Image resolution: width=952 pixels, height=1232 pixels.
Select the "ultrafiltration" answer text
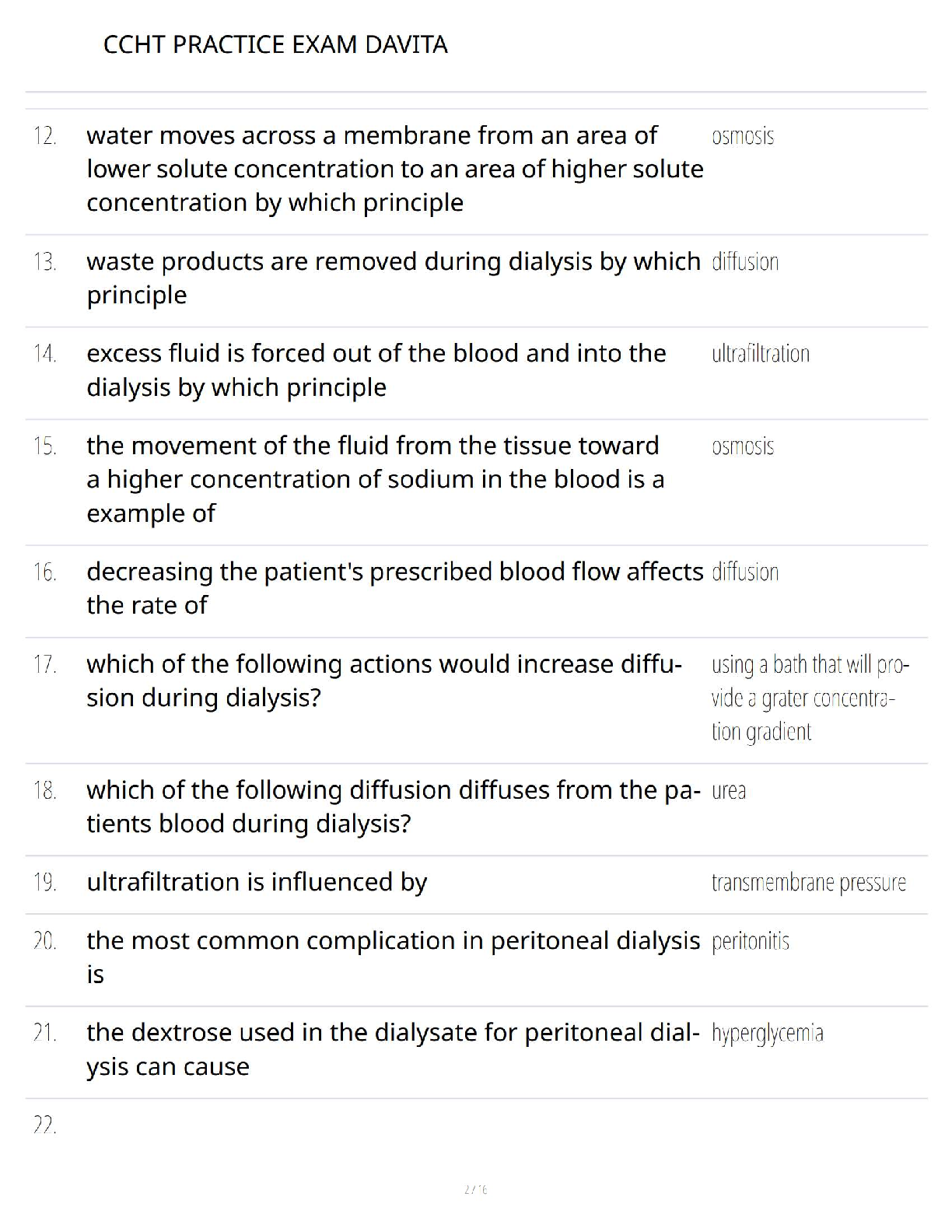click(x=760, y=354)
